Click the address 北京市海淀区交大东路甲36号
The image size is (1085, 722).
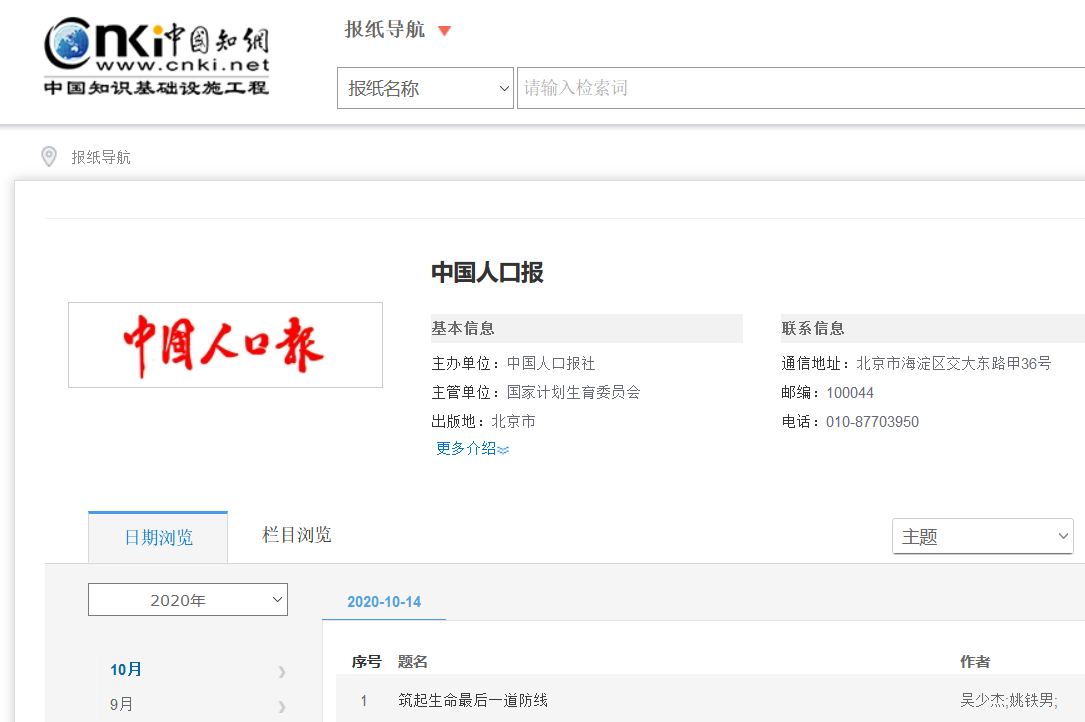click(954, 363)
